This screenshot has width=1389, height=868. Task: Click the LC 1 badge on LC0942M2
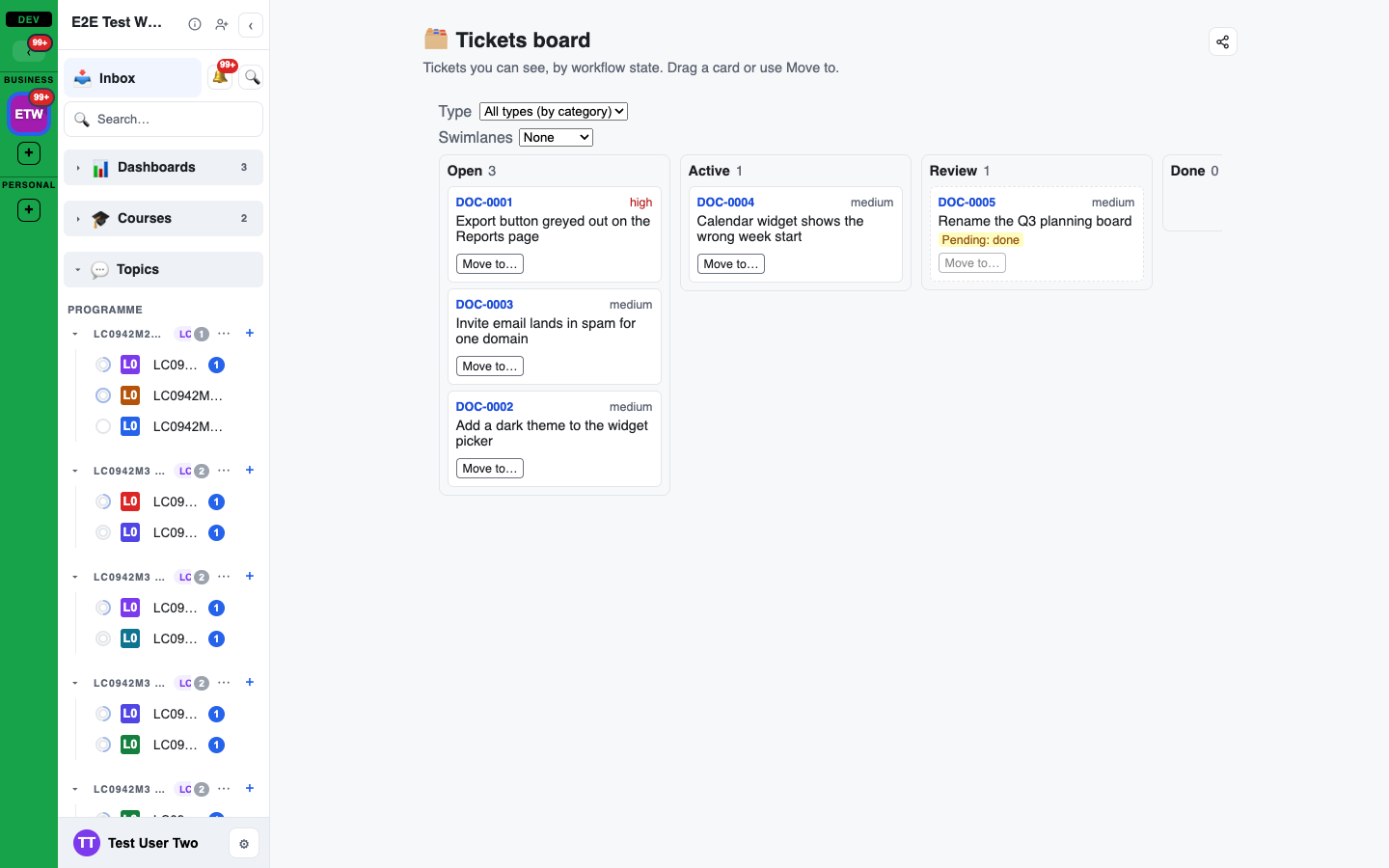(193, 335)
